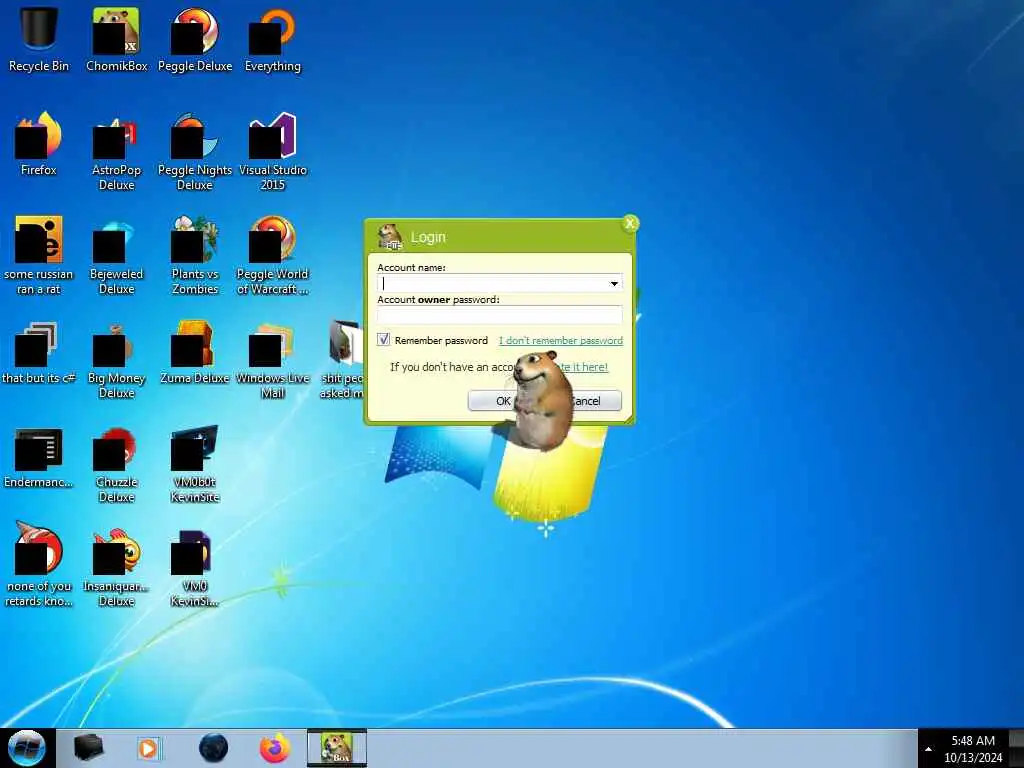Viewport: 1024px width, 768px height.
Task: Select the Windows Live Mail icon
Action: pyautogui.click(x=273, y=360)
